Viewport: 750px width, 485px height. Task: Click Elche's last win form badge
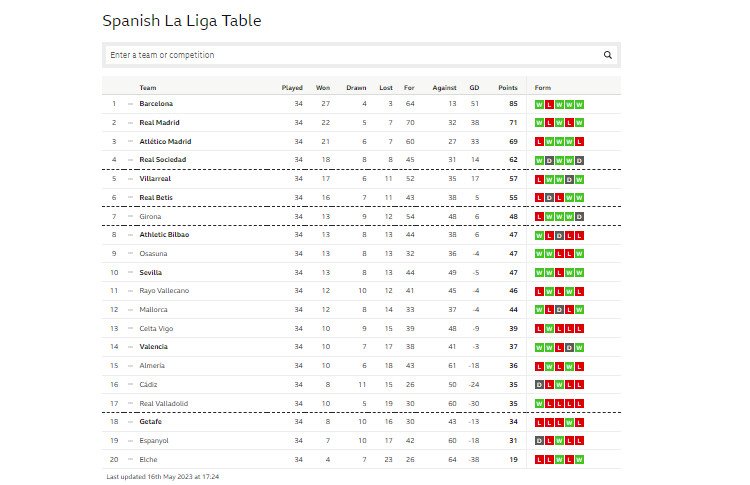point(579,460)
